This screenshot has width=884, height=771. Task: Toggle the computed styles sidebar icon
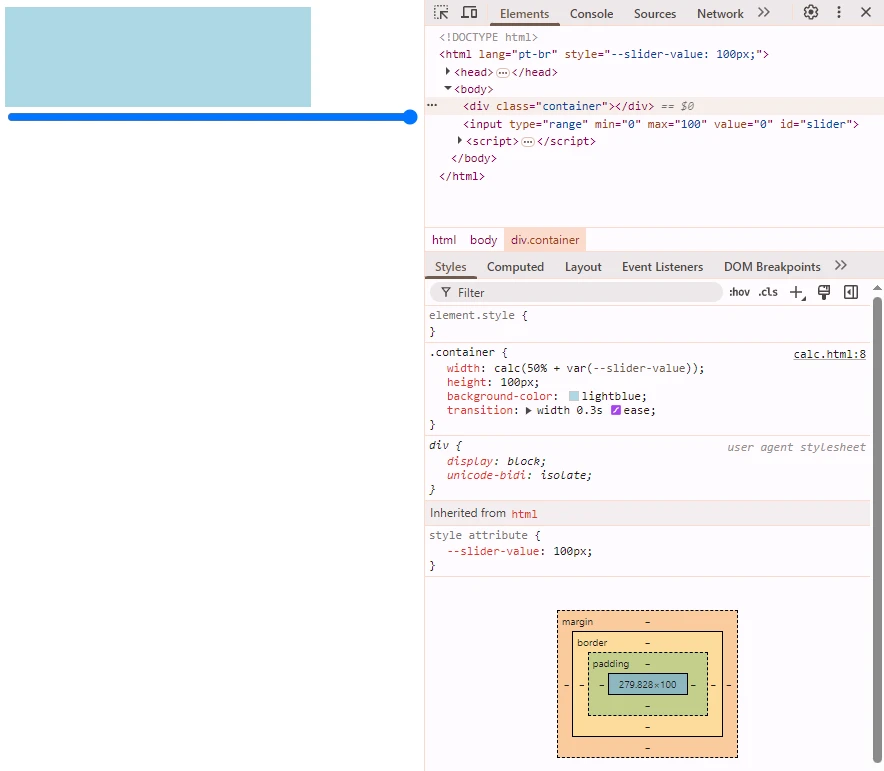coord(851,292)
